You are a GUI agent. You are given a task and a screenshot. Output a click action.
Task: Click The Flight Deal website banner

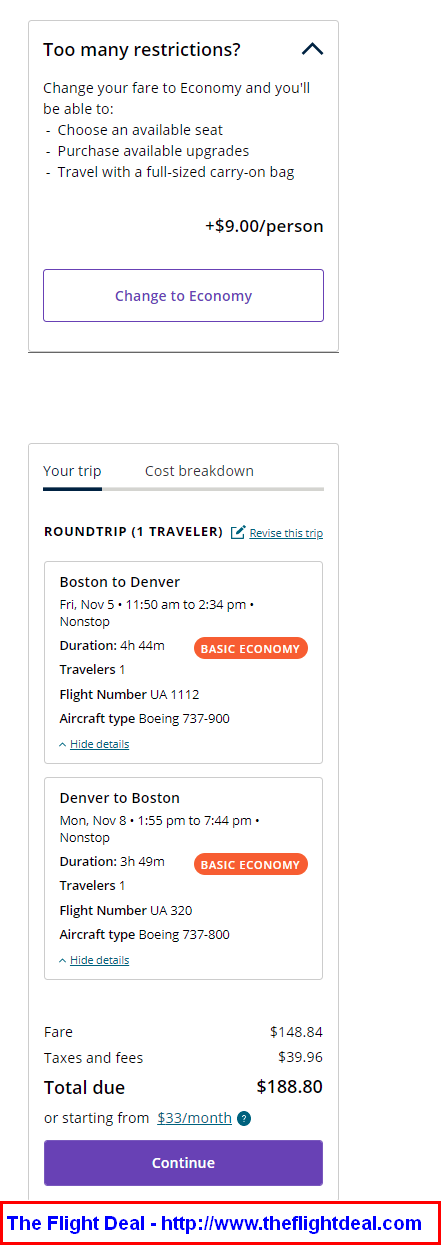(x=220, y=1223)
